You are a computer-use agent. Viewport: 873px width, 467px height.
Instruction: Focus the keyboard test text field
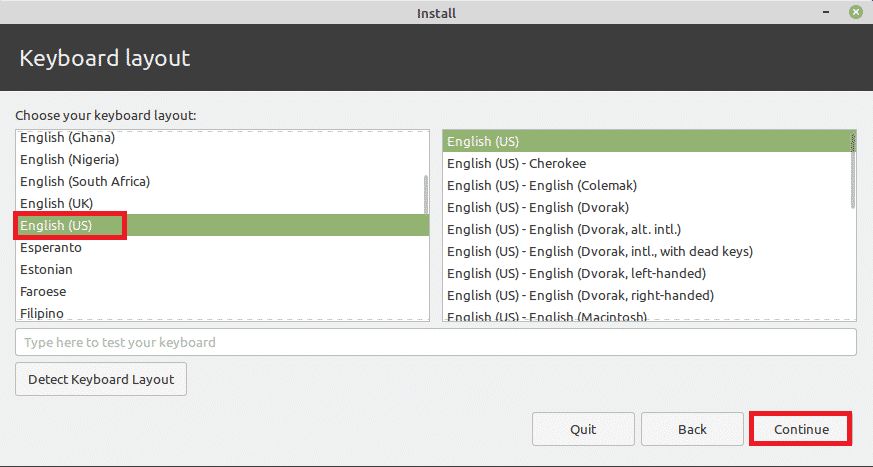pos(435,342)
